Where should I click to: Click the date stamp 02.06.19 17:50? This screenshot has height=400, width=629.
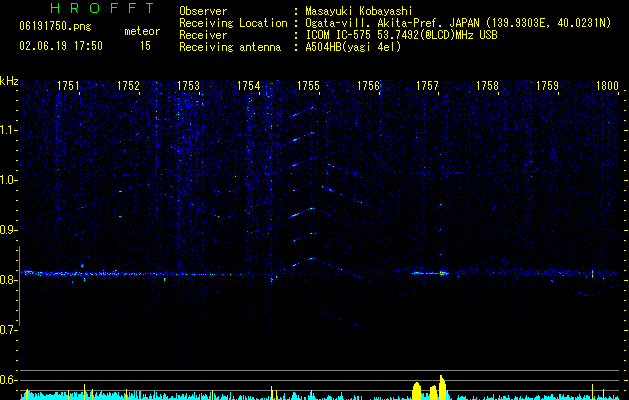pyautogui.click(x=61, y=46)
